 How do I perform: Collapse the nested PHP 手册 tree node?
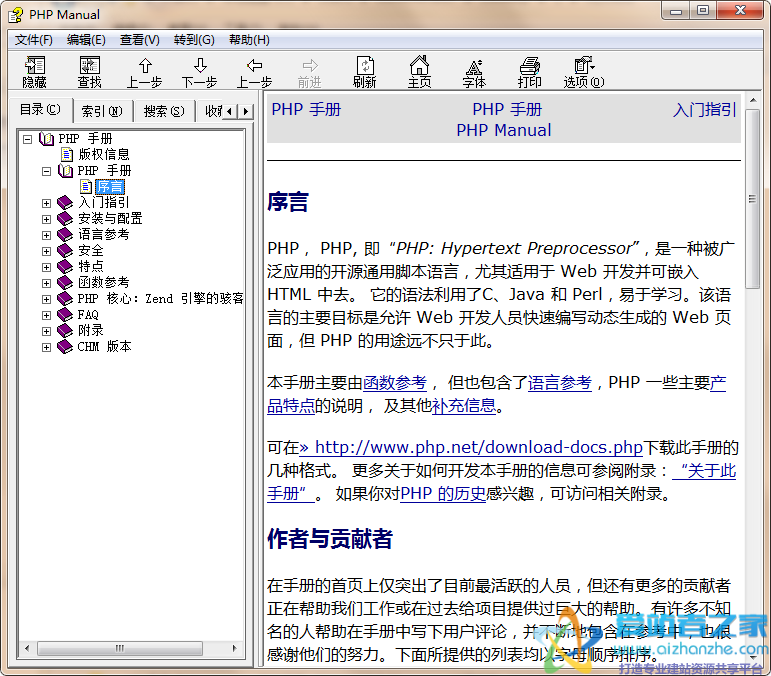tap(46, 171)
